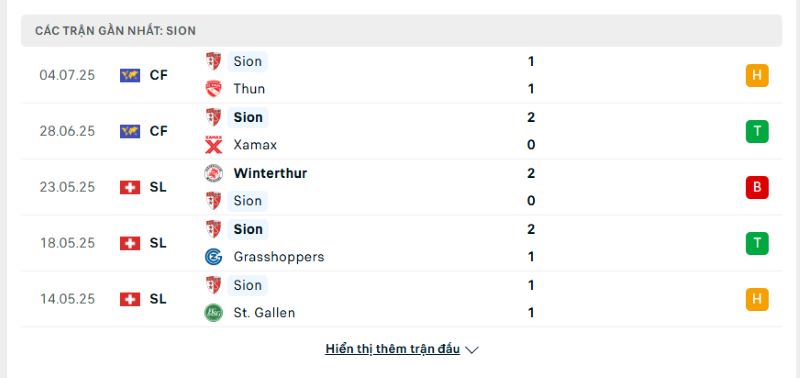The image size is (800, 378).
Task: Click the green T badge for Grasshoppers match
Action: pyautogui.click(x=757, y=243)
